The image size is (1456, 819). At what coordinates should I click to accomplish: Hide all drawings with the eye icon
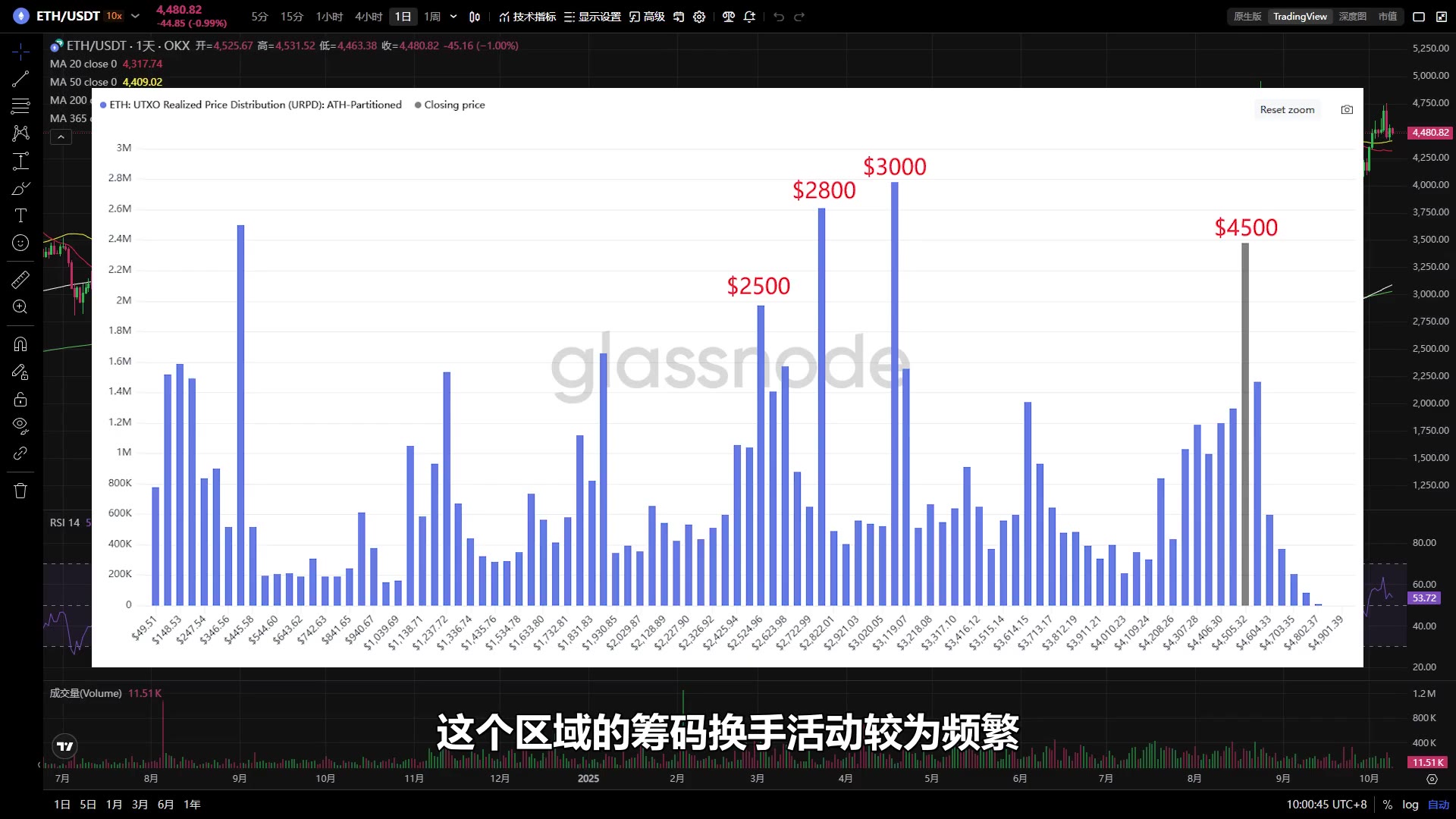20,425
